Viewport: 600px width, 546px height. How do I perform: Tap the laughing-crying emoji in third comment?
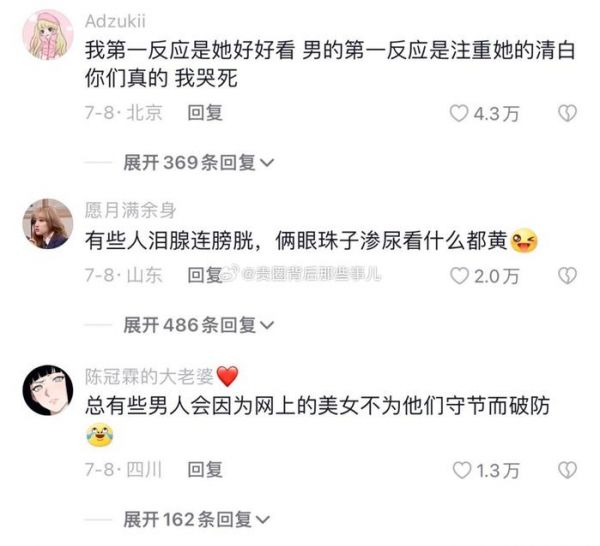coord(99,435)
